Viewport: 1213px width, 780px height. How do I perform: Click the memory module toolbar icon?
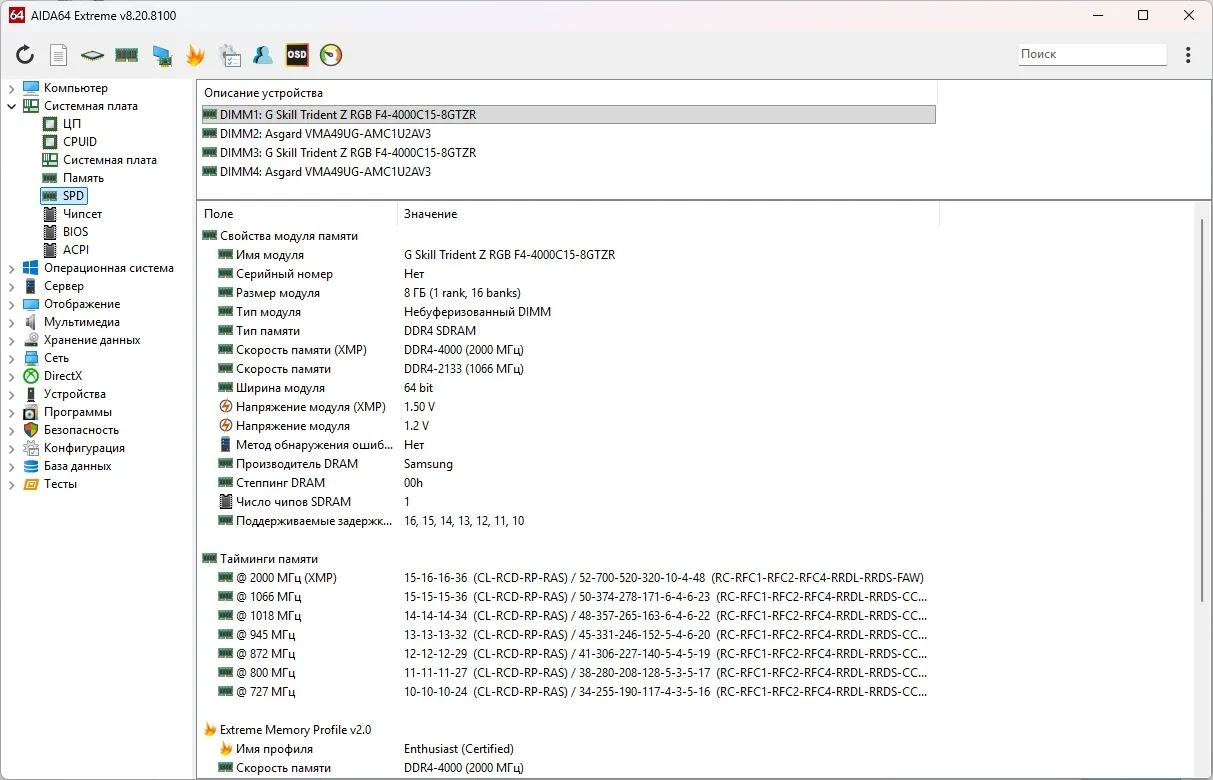[126, 55]
